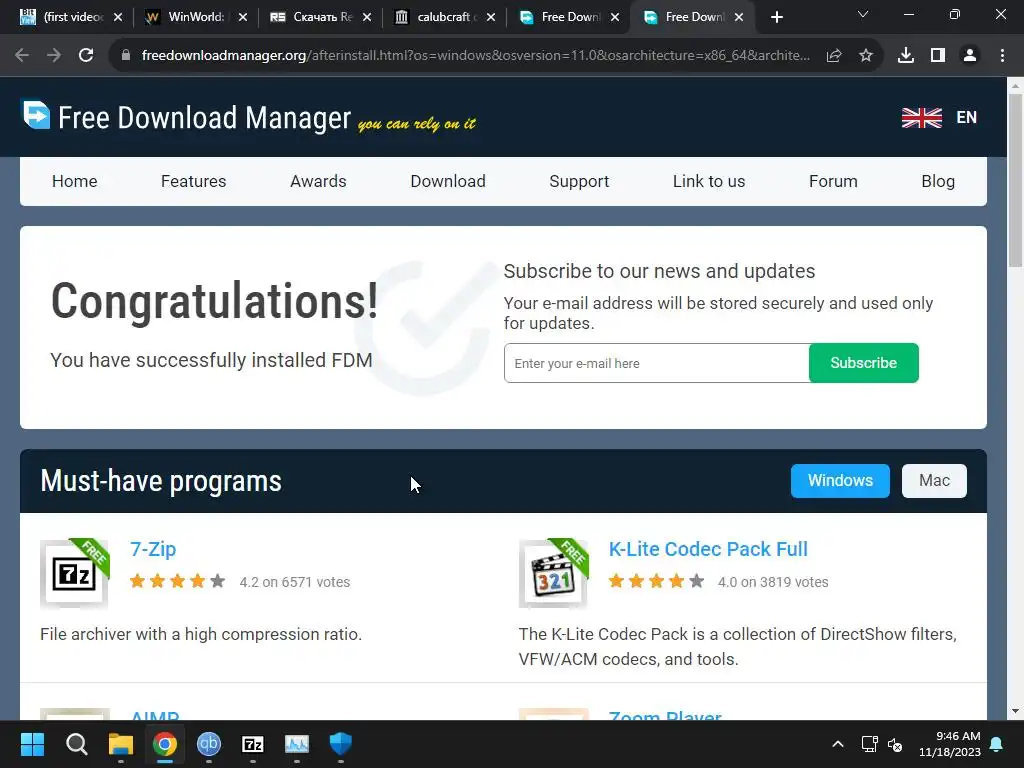View site security lock icon
This screenshot has width=1024, height=768.
(126, 56)
